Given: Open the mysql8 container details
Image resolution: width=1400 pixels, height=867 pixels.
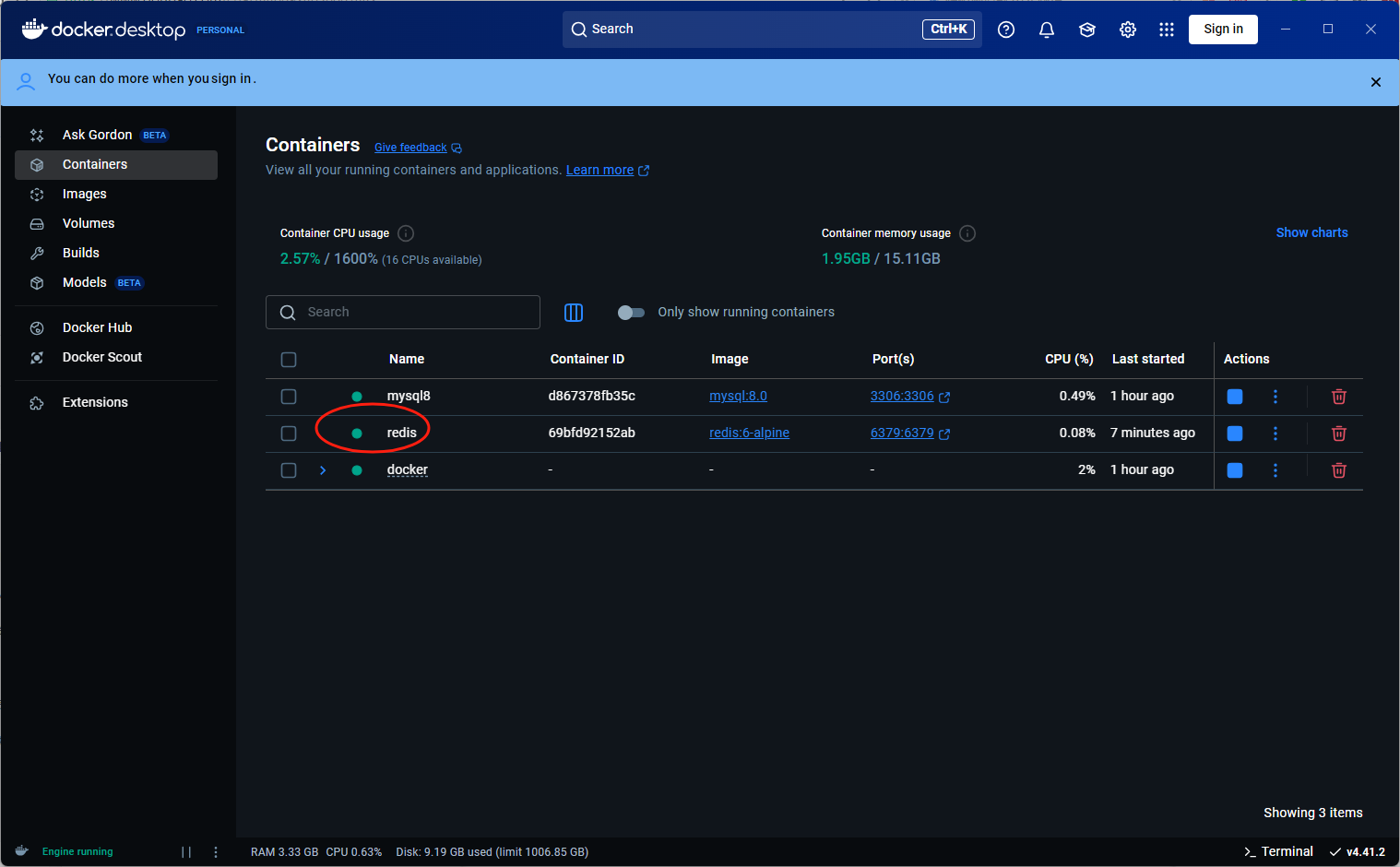Looking at the screenshot, I should [x=409, y=396].
